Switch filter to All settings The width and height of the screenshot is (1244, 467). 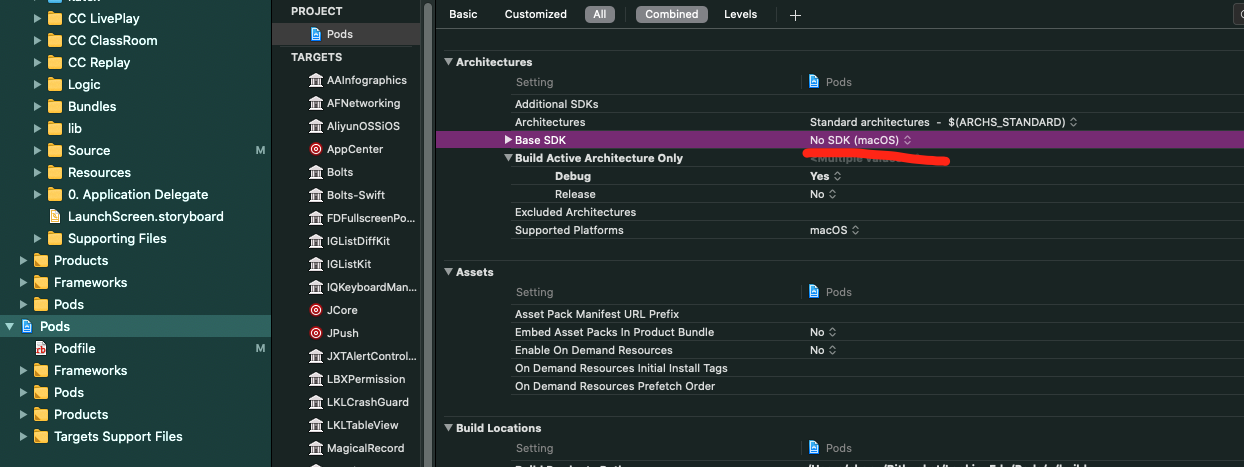pos(599,14)
